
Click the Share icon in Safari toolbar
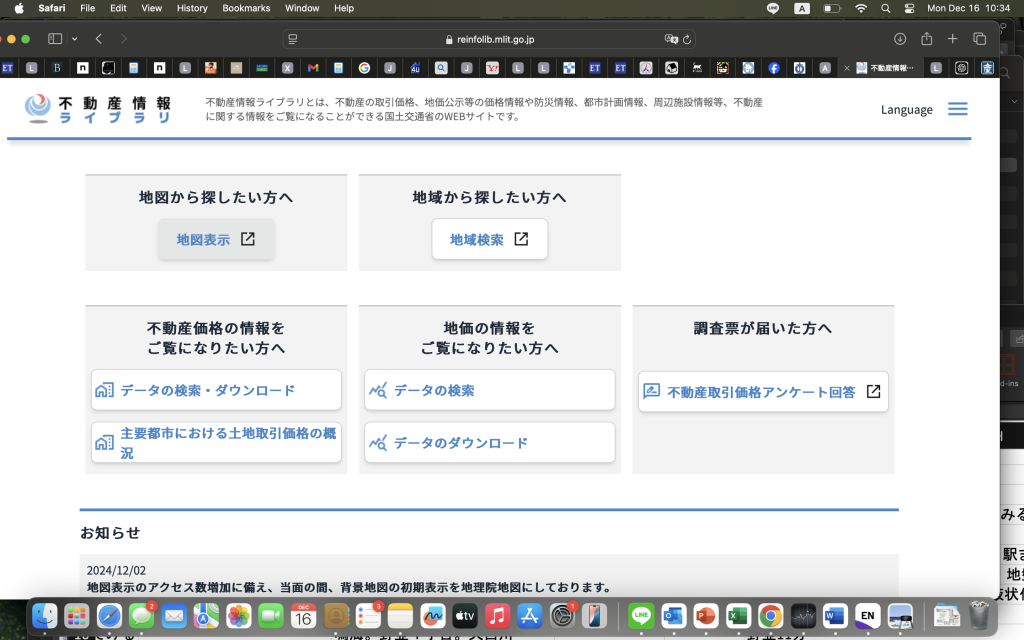tap(926, 39)
